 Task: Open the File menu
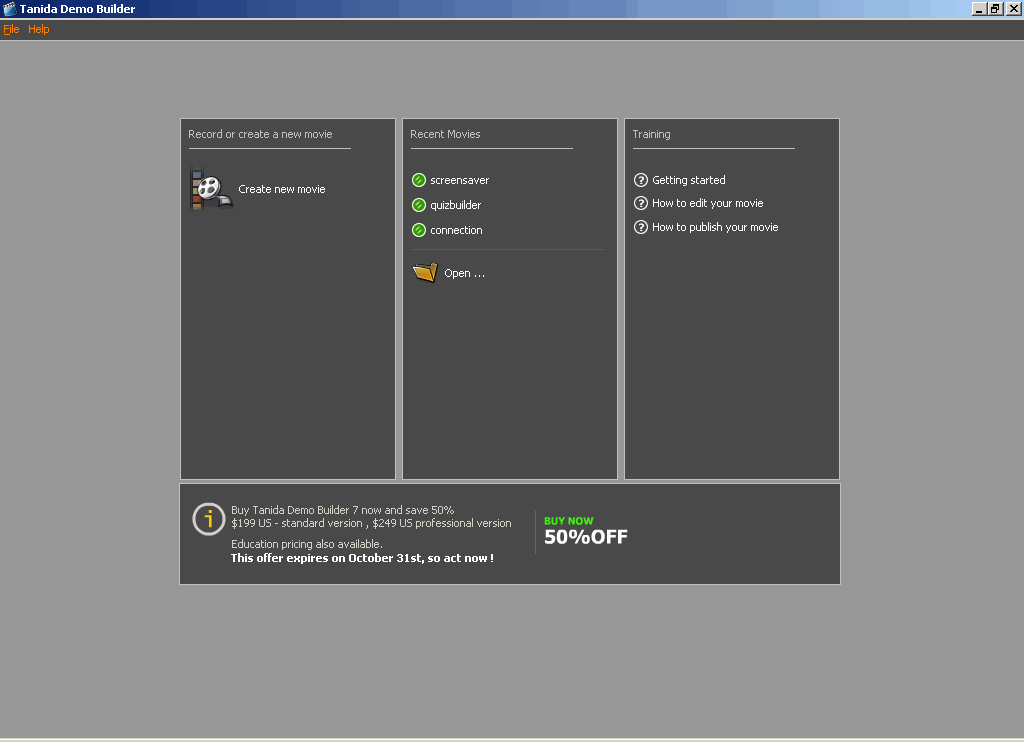pos(11,29)
